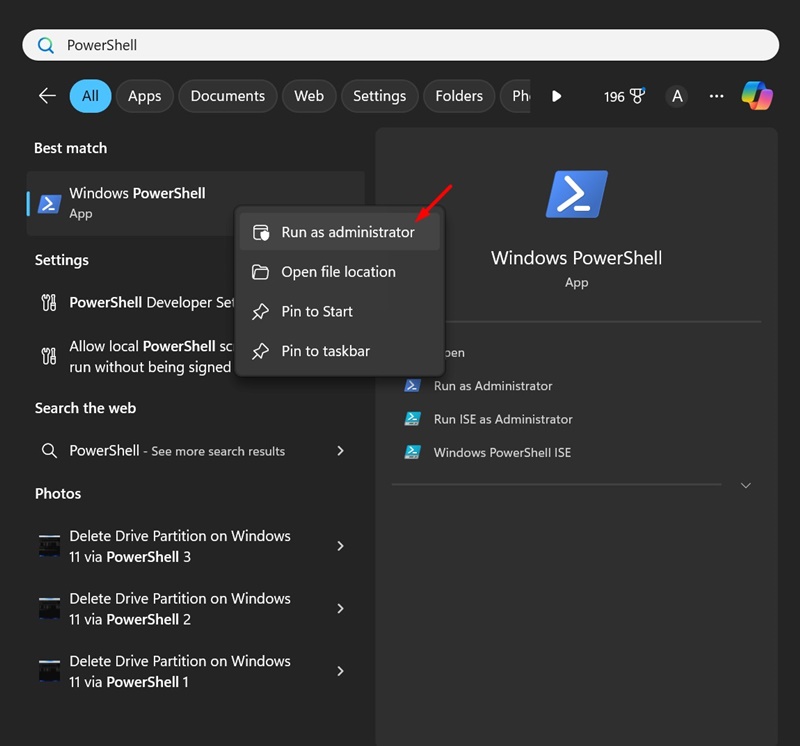Click the large PowerShell logo in details pane
Viewport: 800px width, 746px height.
pos(576,194)
